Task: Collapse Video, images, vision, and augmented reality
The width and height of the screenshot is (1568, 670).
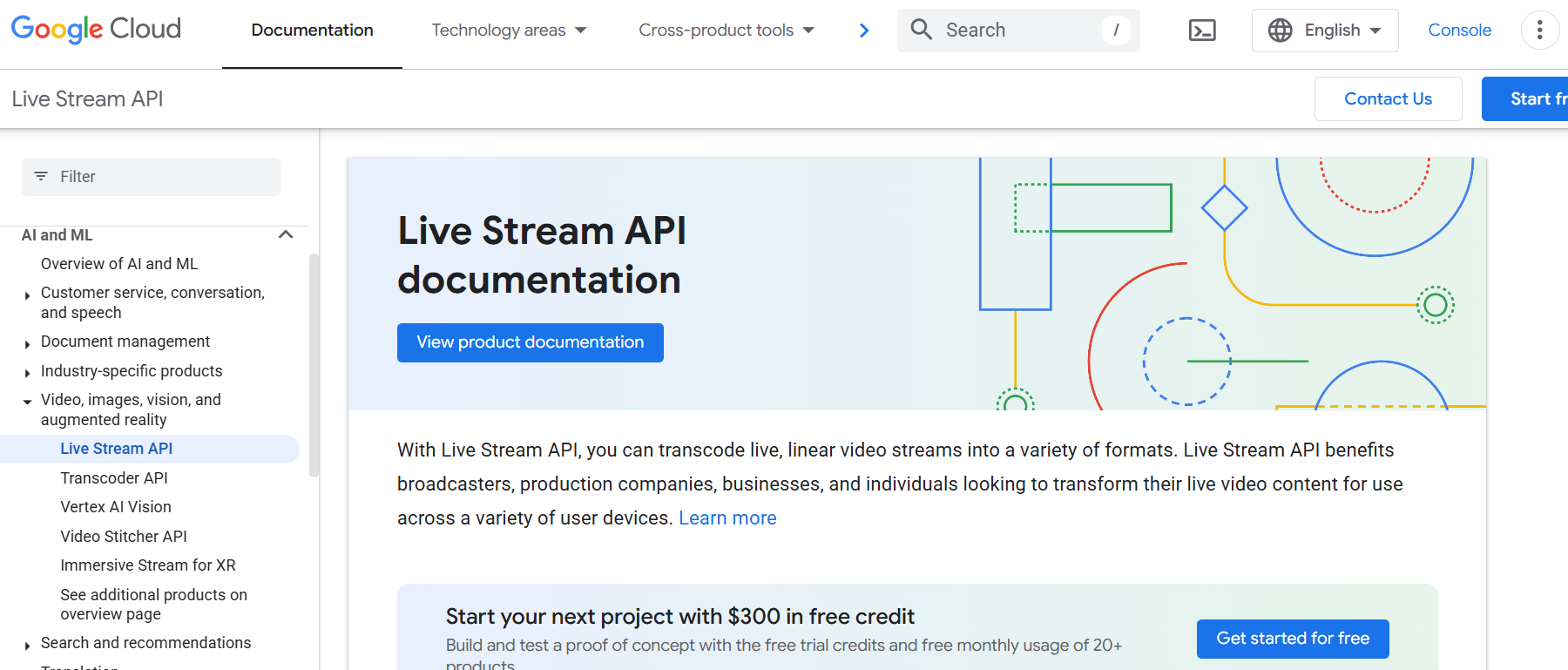Action: (27, 402)
